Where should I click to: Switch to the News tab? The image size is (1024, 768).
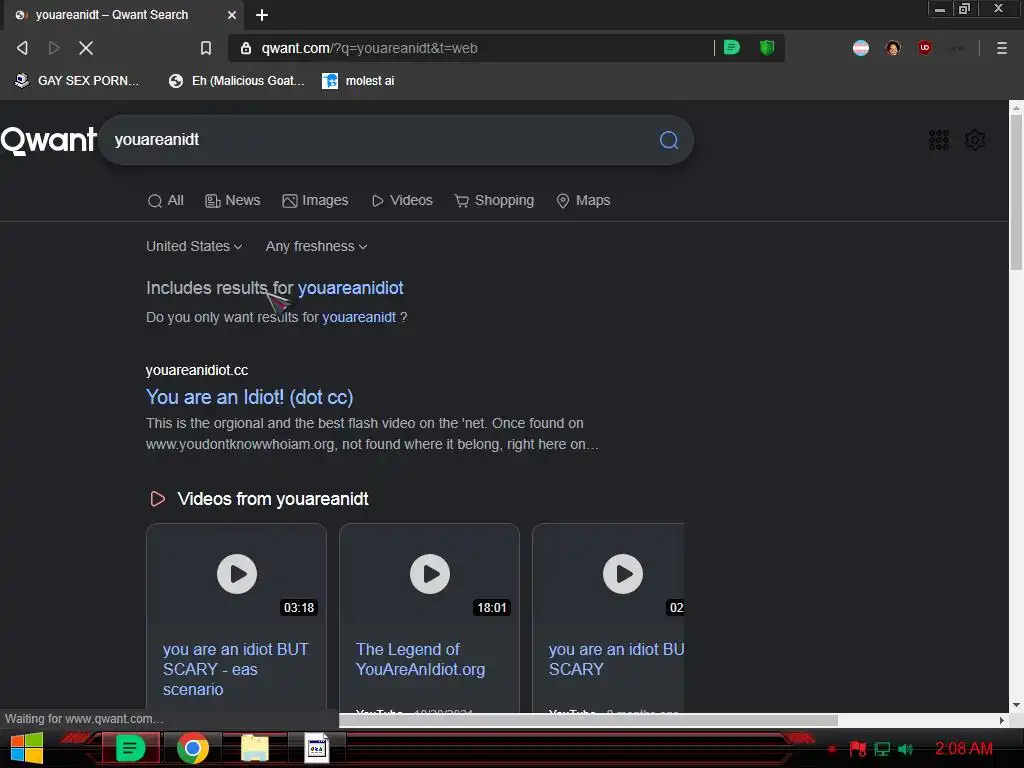pyautogui.click(x=232, y=200)
